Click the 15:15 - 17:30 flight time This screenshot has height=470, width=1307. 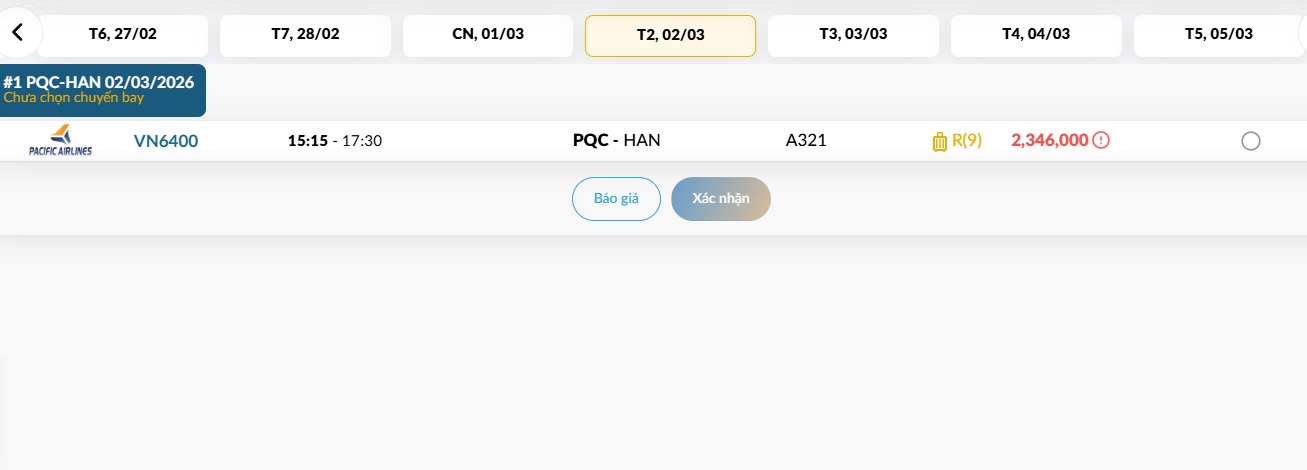(x=335, y=140)
